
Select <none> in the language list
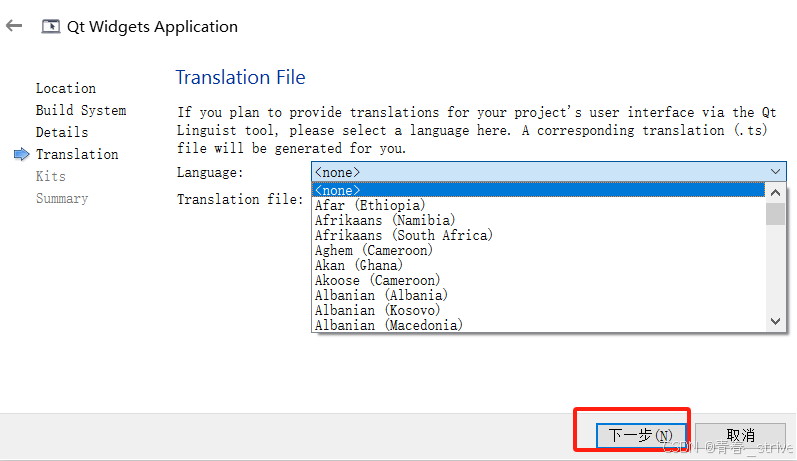click(538, 190)
